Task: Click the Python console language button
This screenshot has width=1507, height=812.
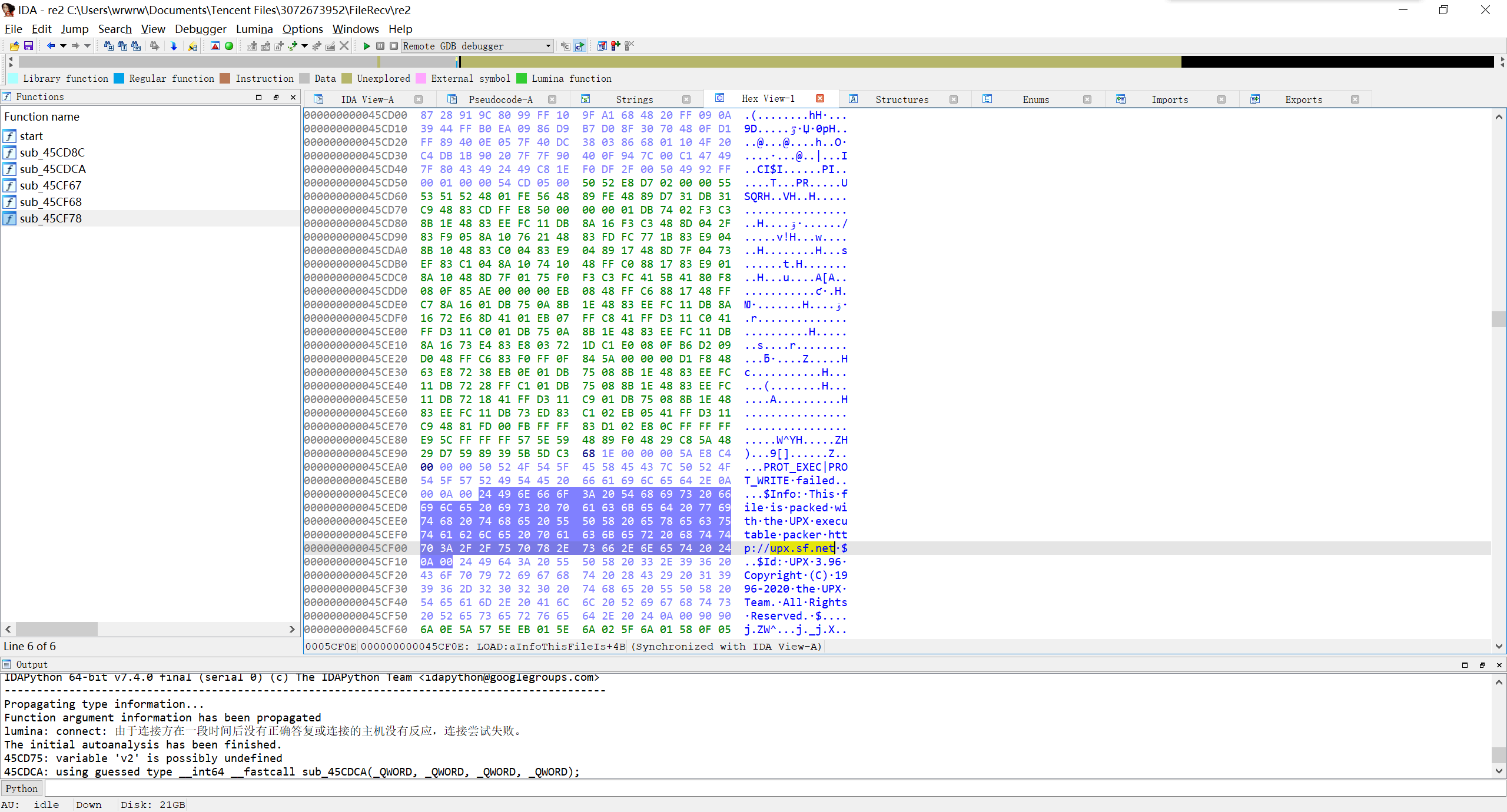Action: [22, 788]
